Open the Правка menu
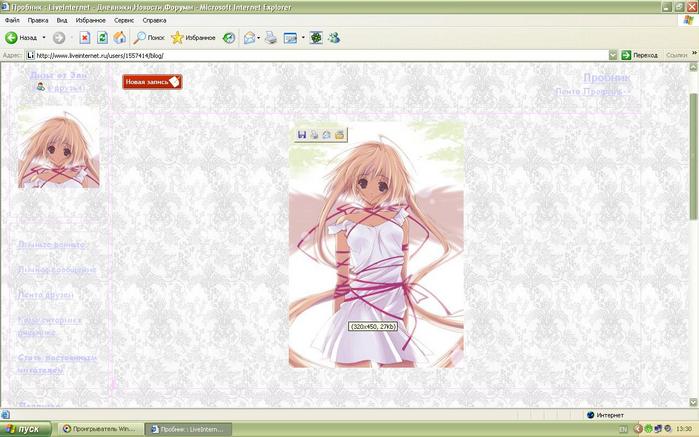Image resolution: width=699 pixels, height=437 pixels. pyautogui.click(x=38, y=21)
